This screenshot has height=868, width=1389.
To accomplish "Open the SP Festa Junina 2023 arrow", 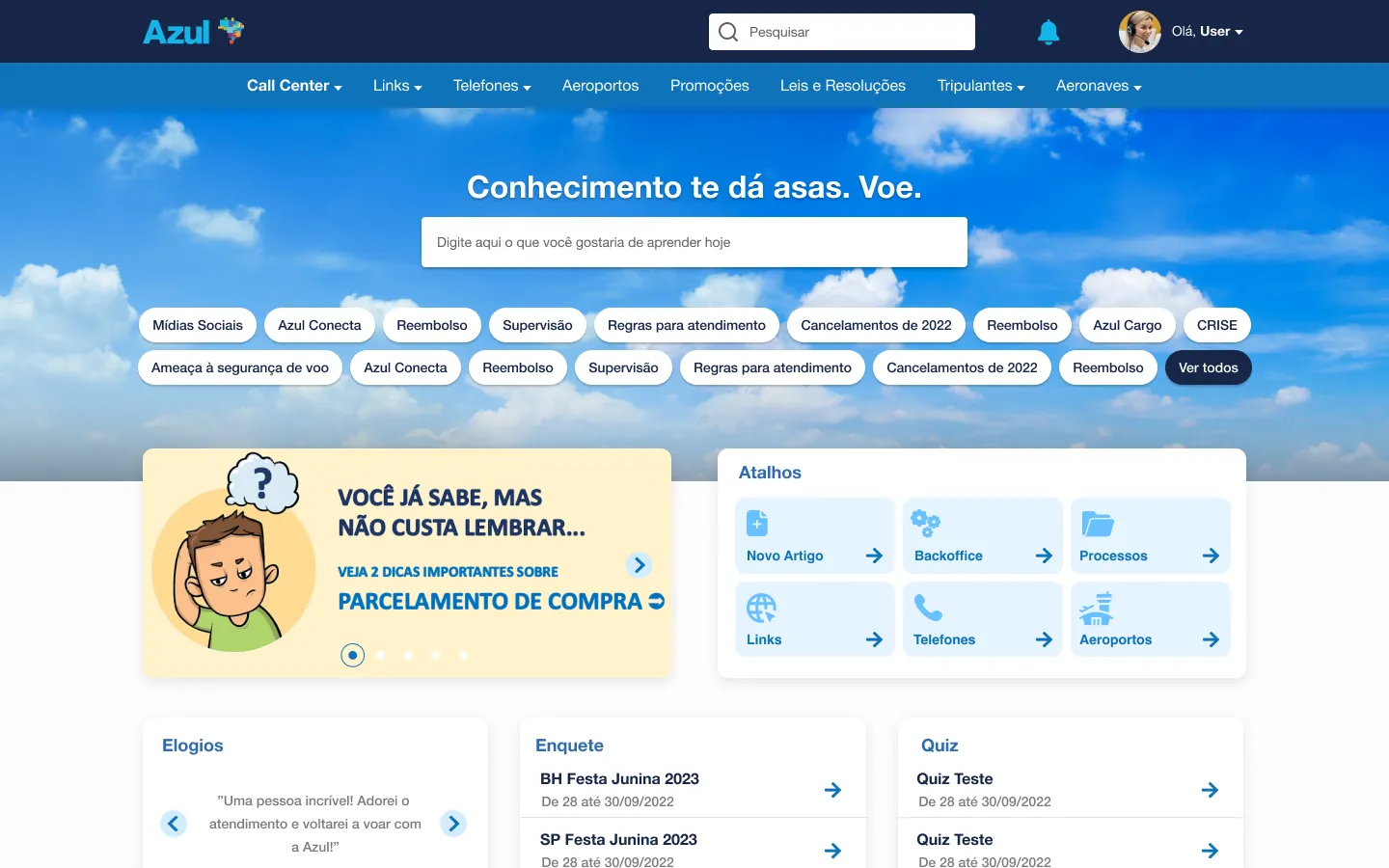I will tap(833, 851).
